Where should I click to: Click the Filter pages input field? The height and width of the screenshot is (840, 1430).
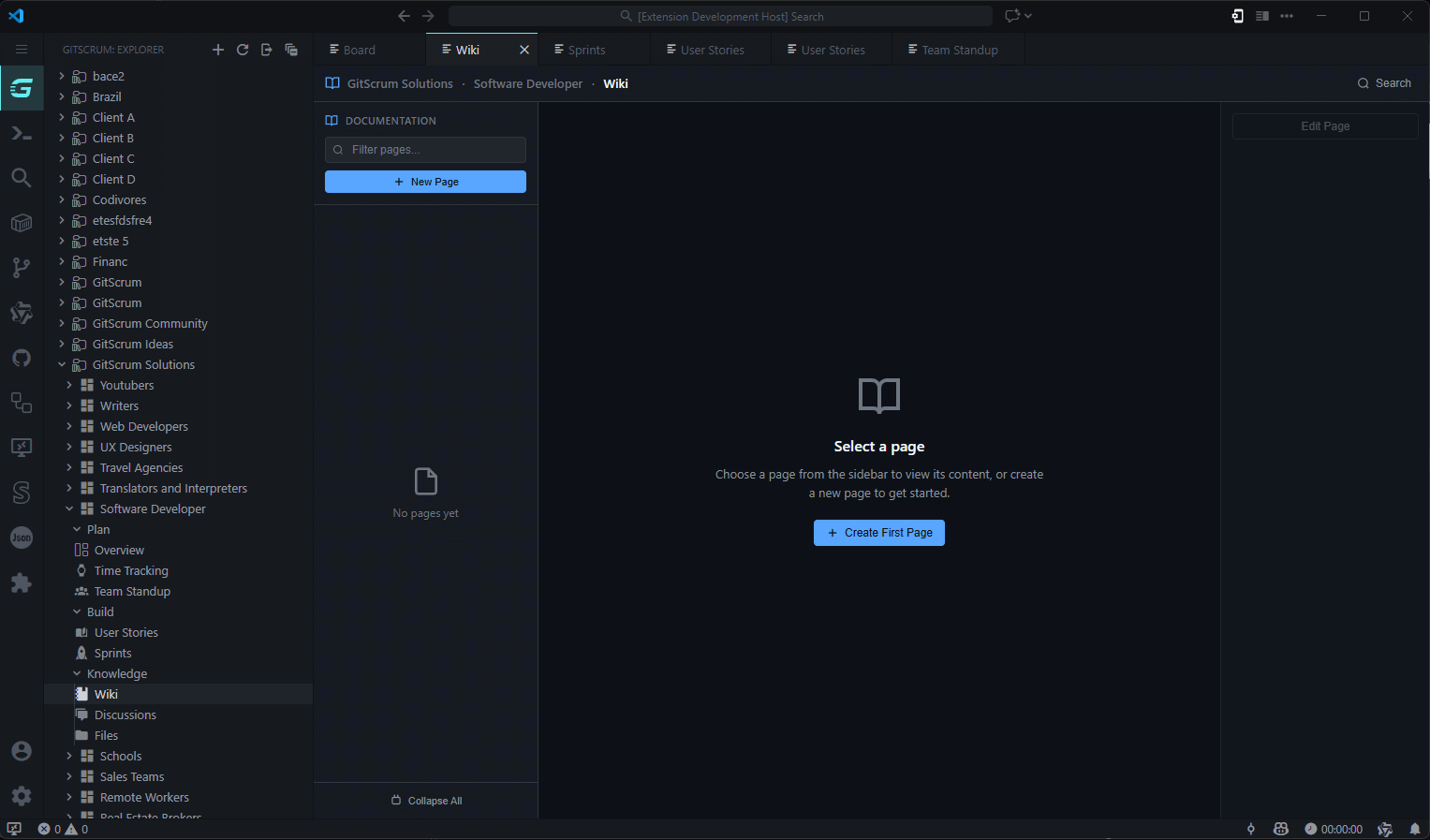(x=425, y=150)
